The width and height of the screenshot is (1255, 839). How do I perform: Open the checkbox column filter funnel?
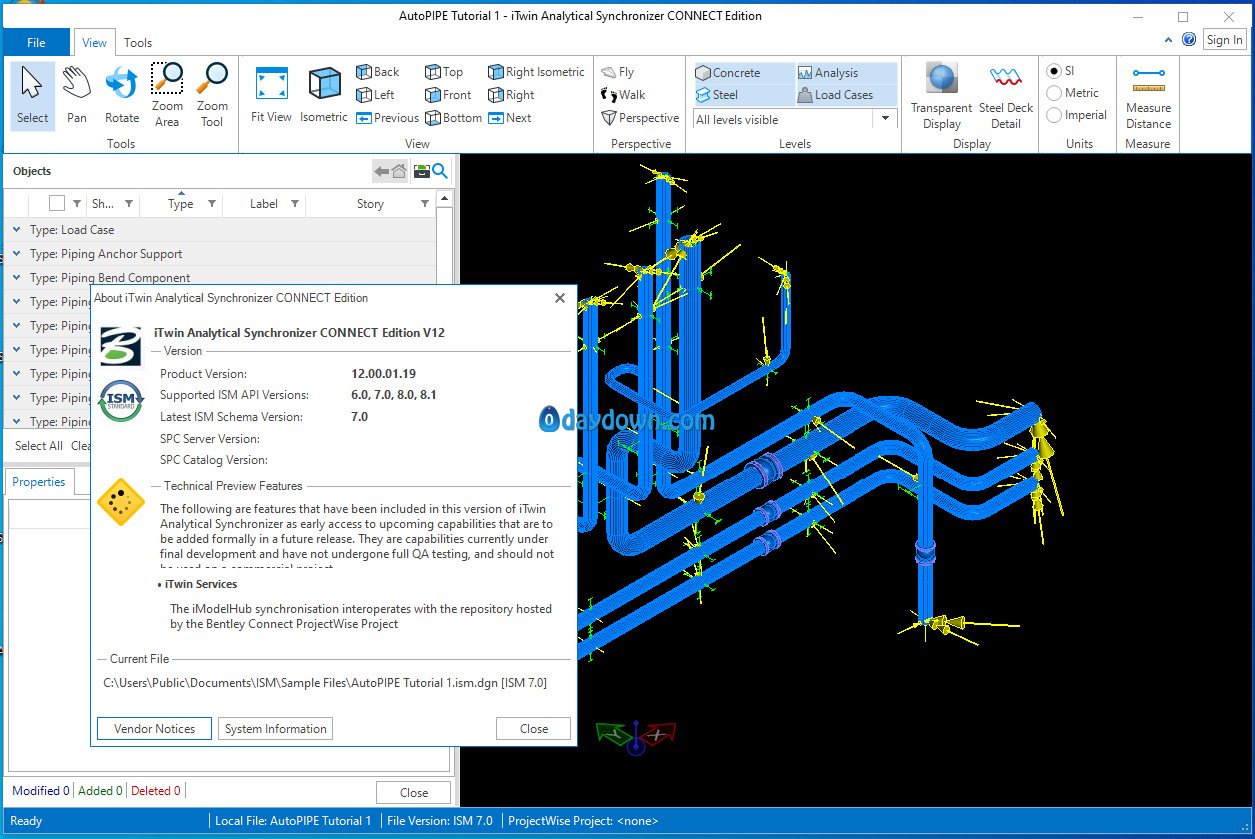[77, 204]
